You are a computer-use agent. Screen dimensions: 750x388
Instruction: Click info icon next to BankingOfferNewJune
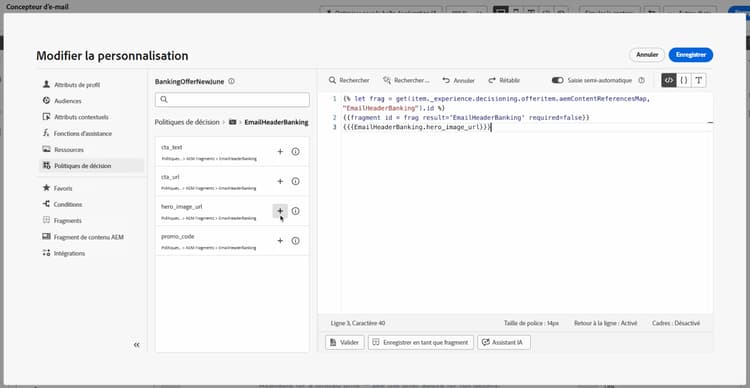pos(232,81)
